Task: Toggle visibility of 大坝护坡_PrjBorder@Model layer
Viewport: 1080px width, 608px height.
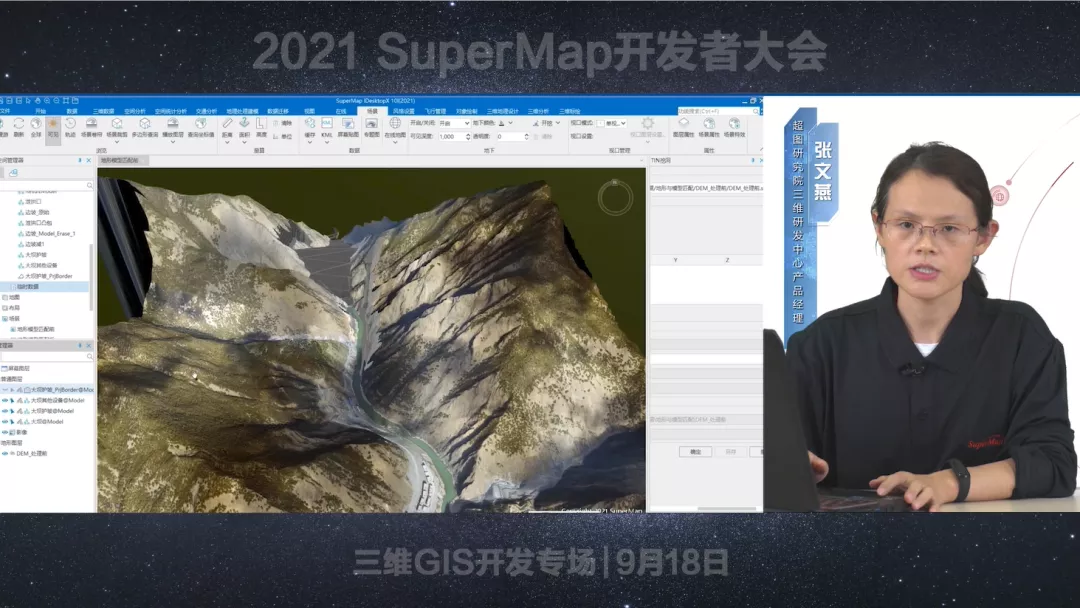Action: [5, 390]
